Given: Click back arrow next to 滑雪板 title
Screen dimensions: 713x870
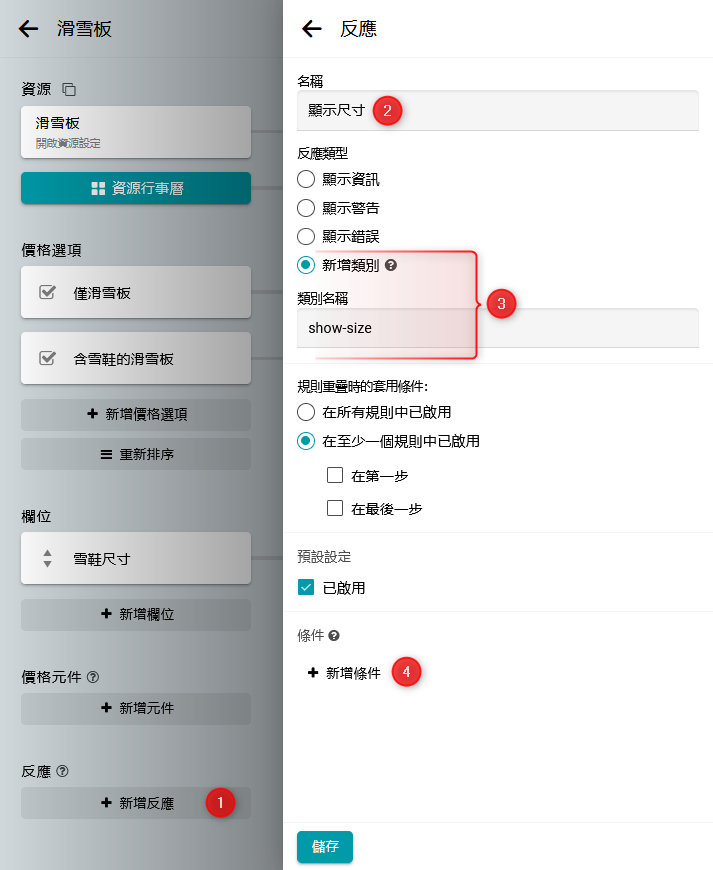Looking at the screenshot, I should coord(29,29).
